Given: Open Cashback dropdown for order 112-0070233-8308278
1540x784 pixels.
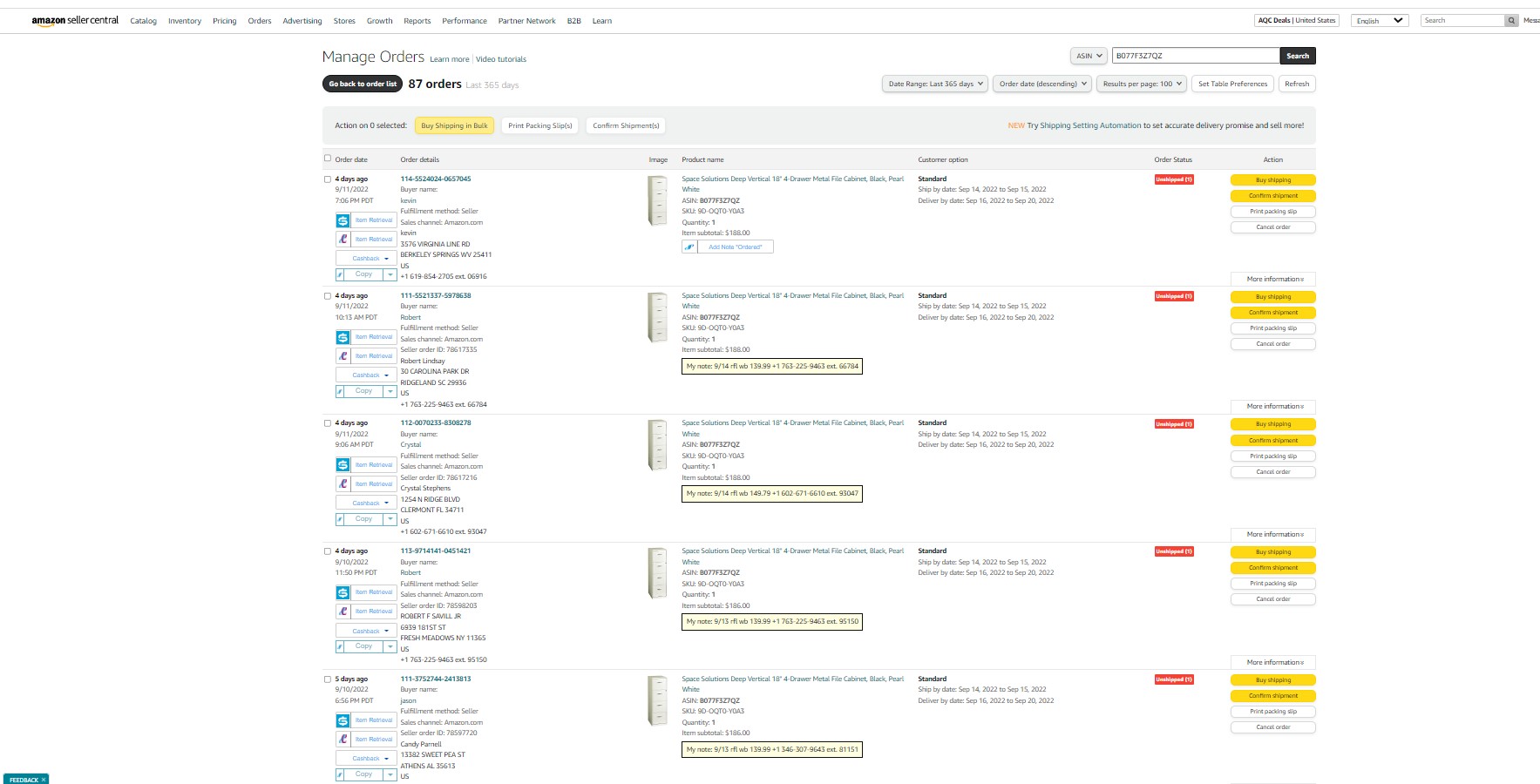Looking at the screenshot, I should pos(367,504).
